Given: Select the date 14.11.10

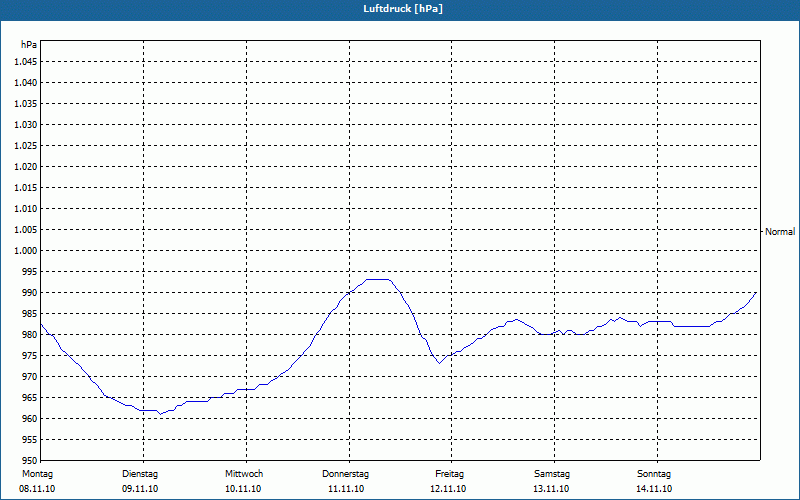Looking at the screenshot, I should click(x=654, y=489).
